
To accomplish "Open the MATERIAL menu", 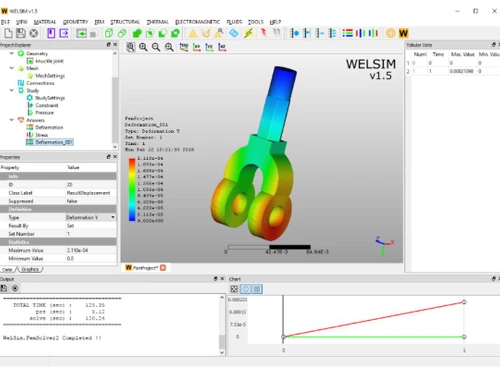I will (x=45, y=22).
